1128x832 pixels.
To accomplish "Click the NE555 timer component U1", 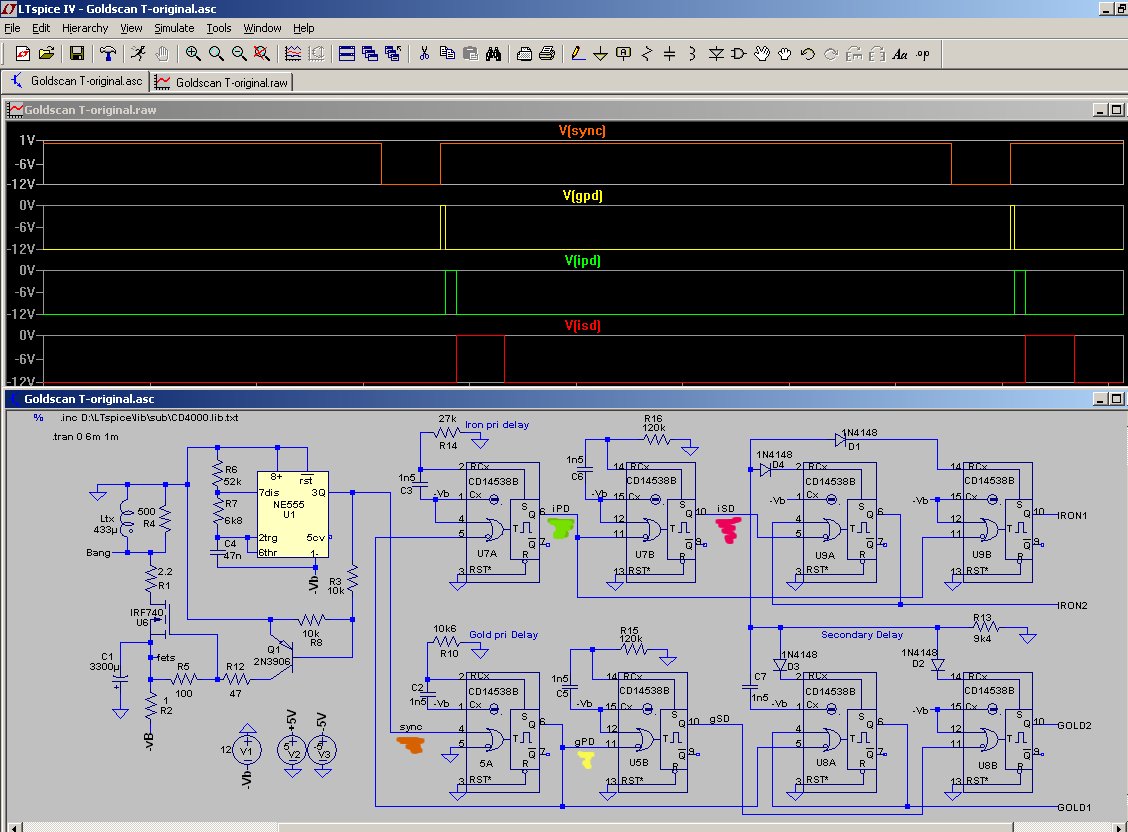I will pos(291,515).
